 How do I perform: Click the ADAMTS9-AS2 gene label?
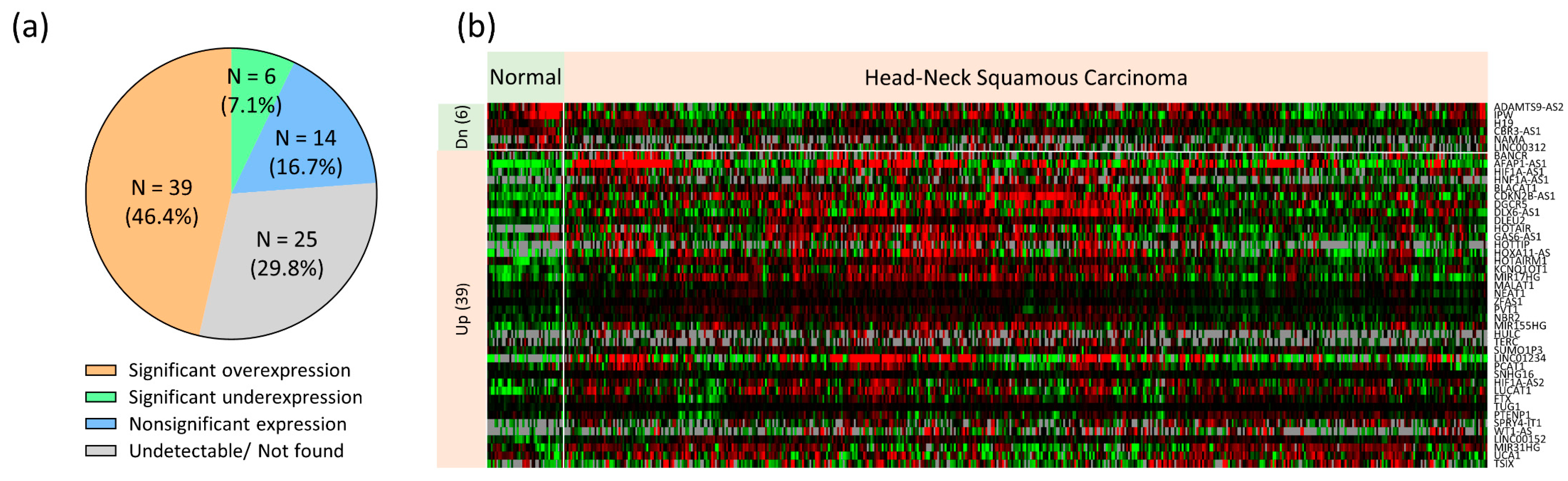click(1528, 107)
